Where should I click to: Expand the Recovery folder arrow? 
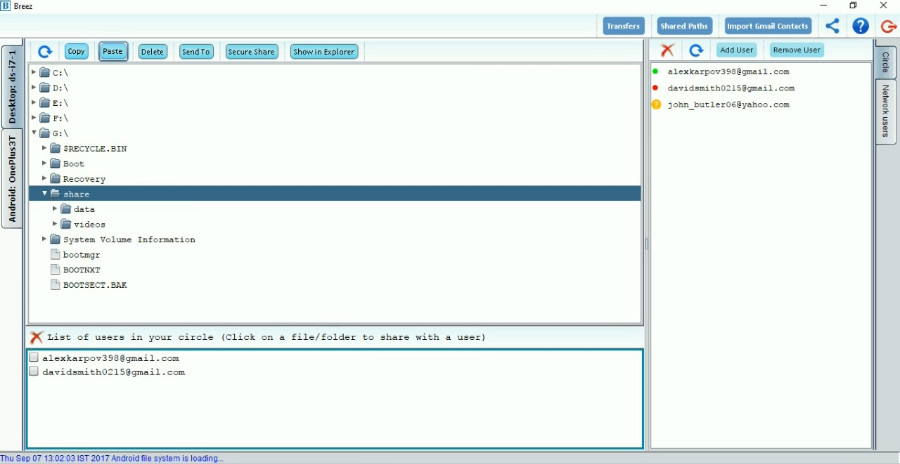pyautogui.click(x=44, y=178)
